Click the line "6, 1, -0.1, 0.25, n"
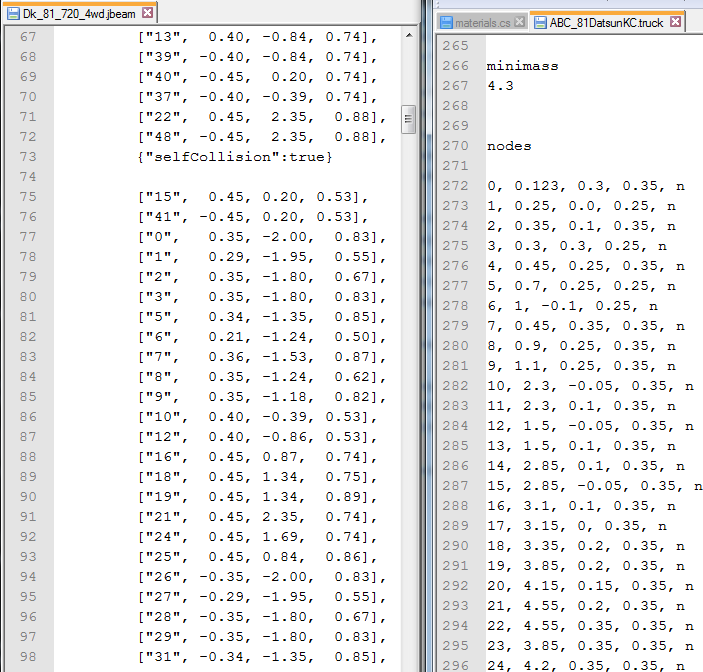This screenshot has width=703, height=672. [573, 306]
